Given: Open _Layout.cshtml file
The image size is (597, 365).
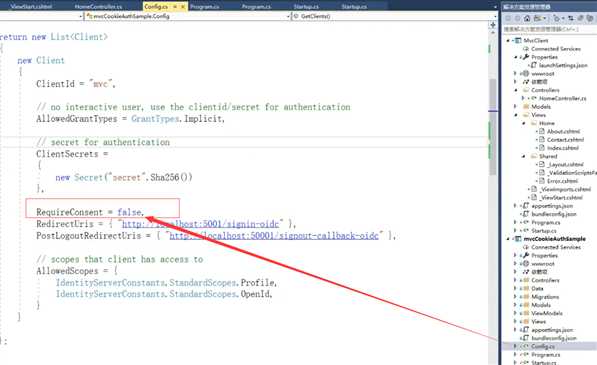Looking at the screenshot, I should (x=565, y=164).
